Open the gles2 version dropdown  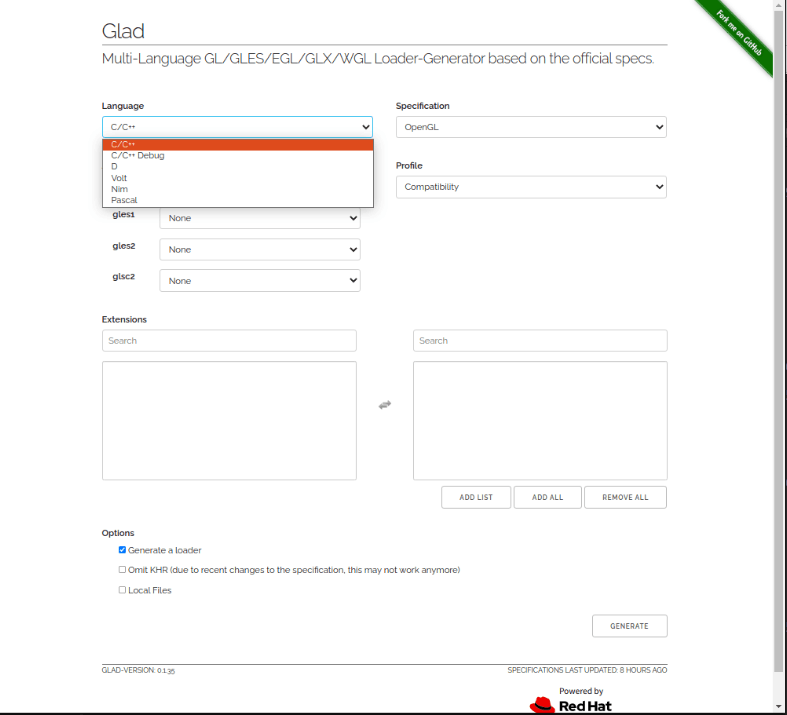260,249
